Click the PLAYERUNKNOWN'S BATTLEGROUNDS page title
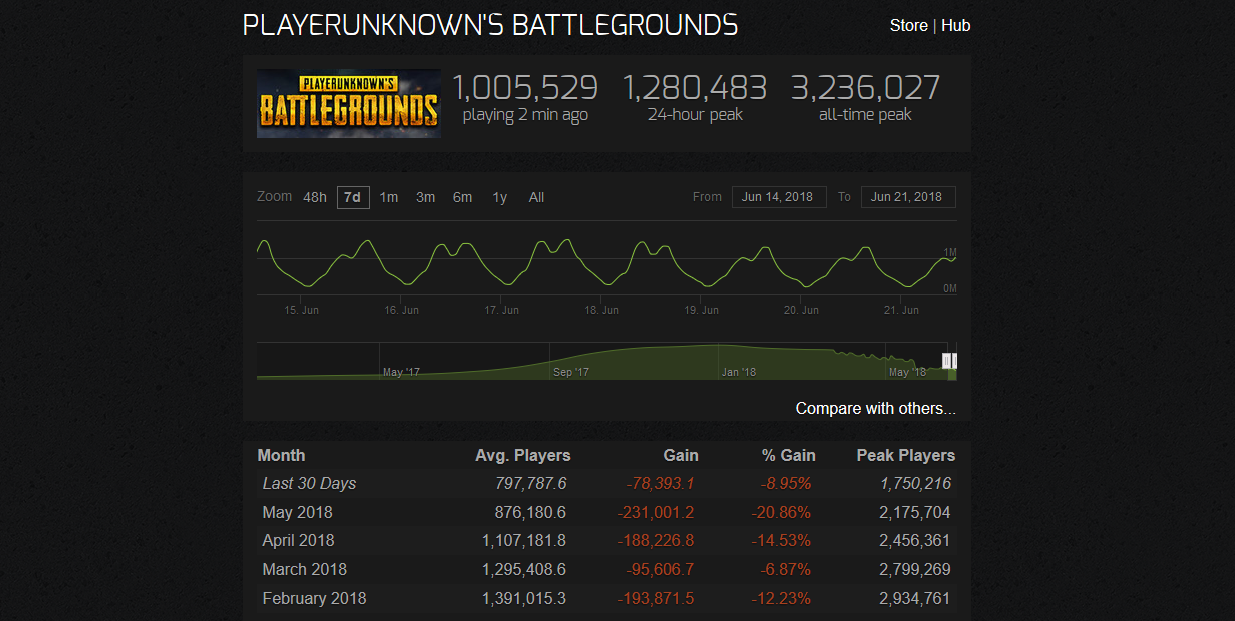Screen dimensions: 1235x621 click(491, 25)
